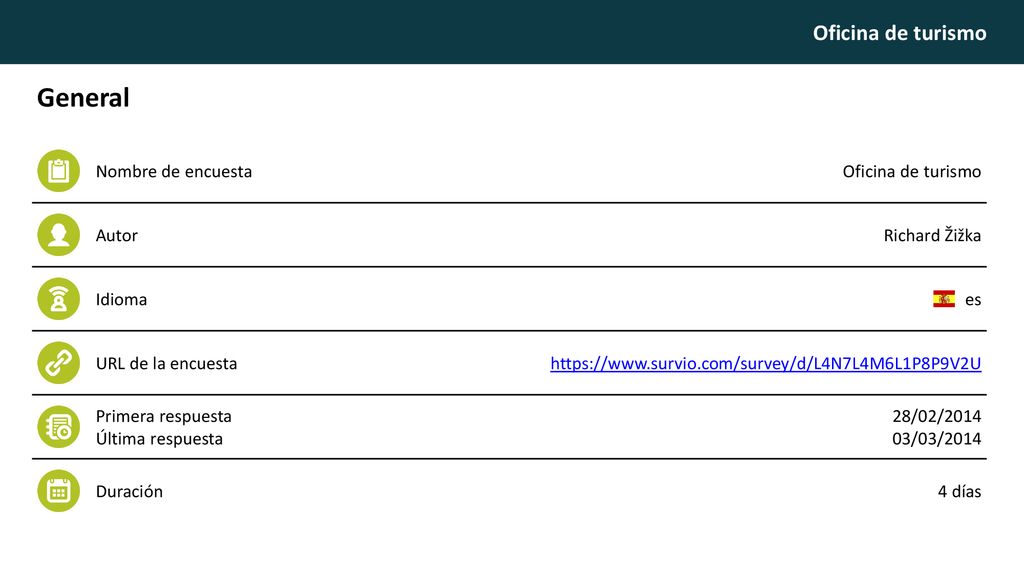Click the author name 'Richard Žižka'
This screenshot has width=1024, height=576.
click(932, 235)
